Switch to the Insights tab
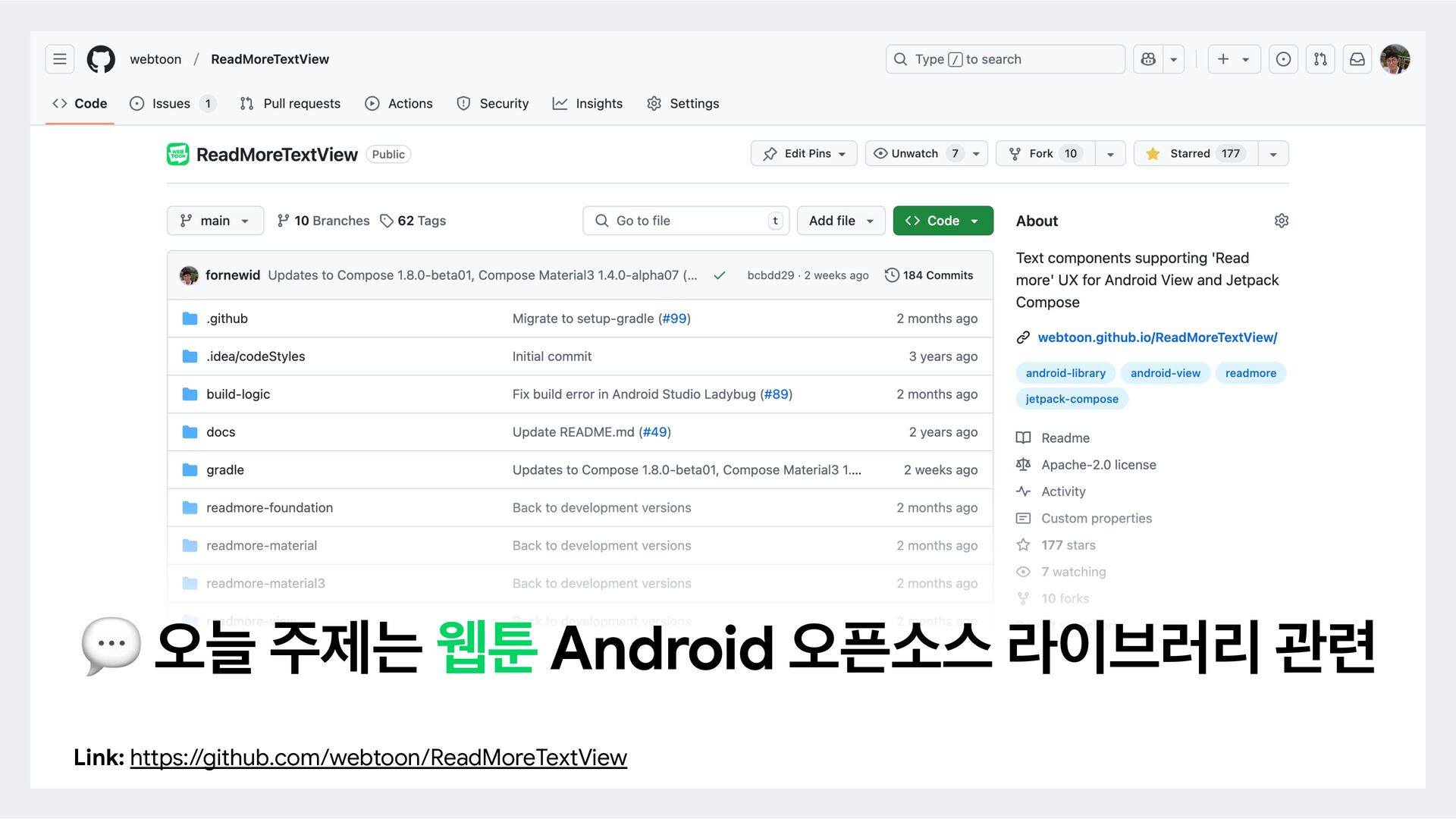 [588, 103]
